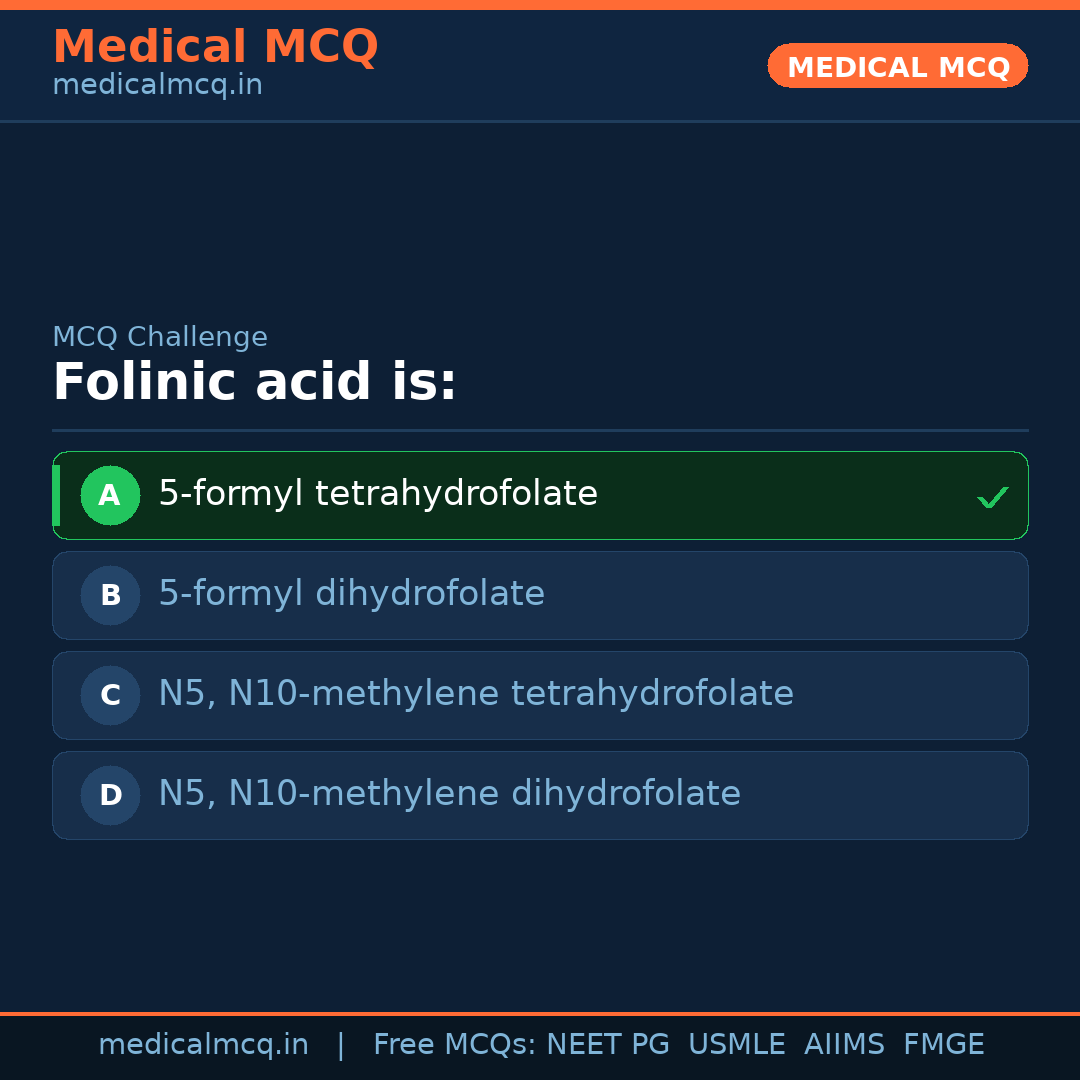The height and width of the screenshot is (1080, 1080).
Task: Visit medicalmcq.in link under header title
Action: click(x=157, y=85)
